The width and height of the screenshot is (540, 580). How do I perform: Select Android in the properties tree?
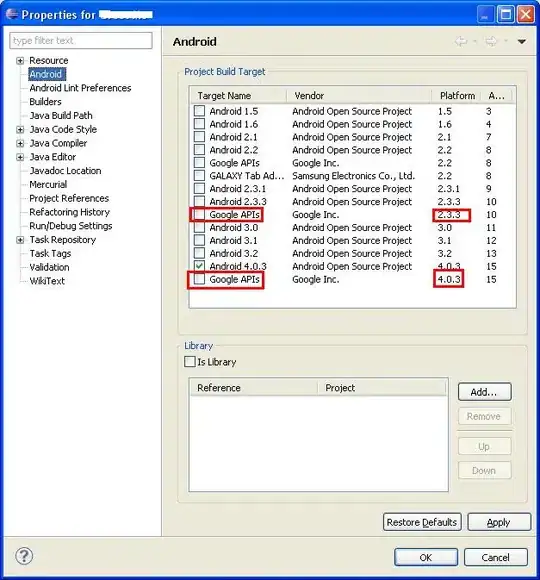pos(46,74)
